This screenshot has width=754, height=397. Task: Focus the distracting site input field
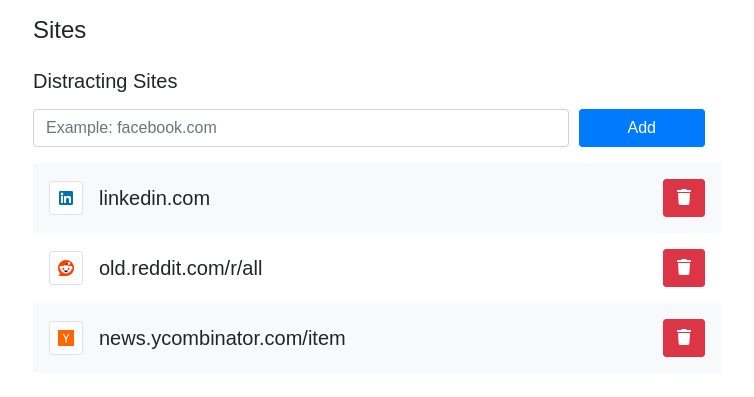click(x=301, y=128)
